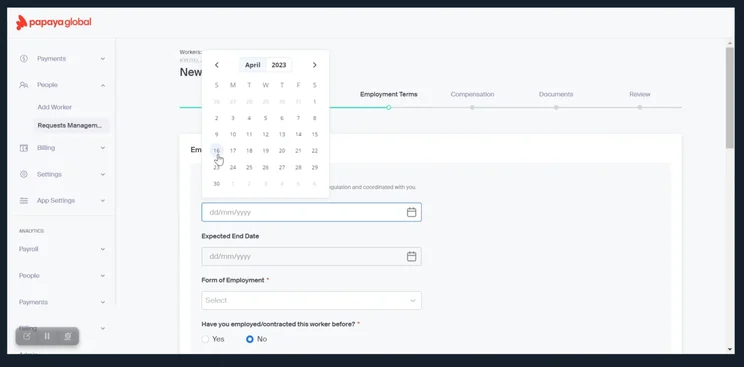Pick April 27 in the calendar
This screenshot has width=744, height=367.
click(x=282, y=167)
